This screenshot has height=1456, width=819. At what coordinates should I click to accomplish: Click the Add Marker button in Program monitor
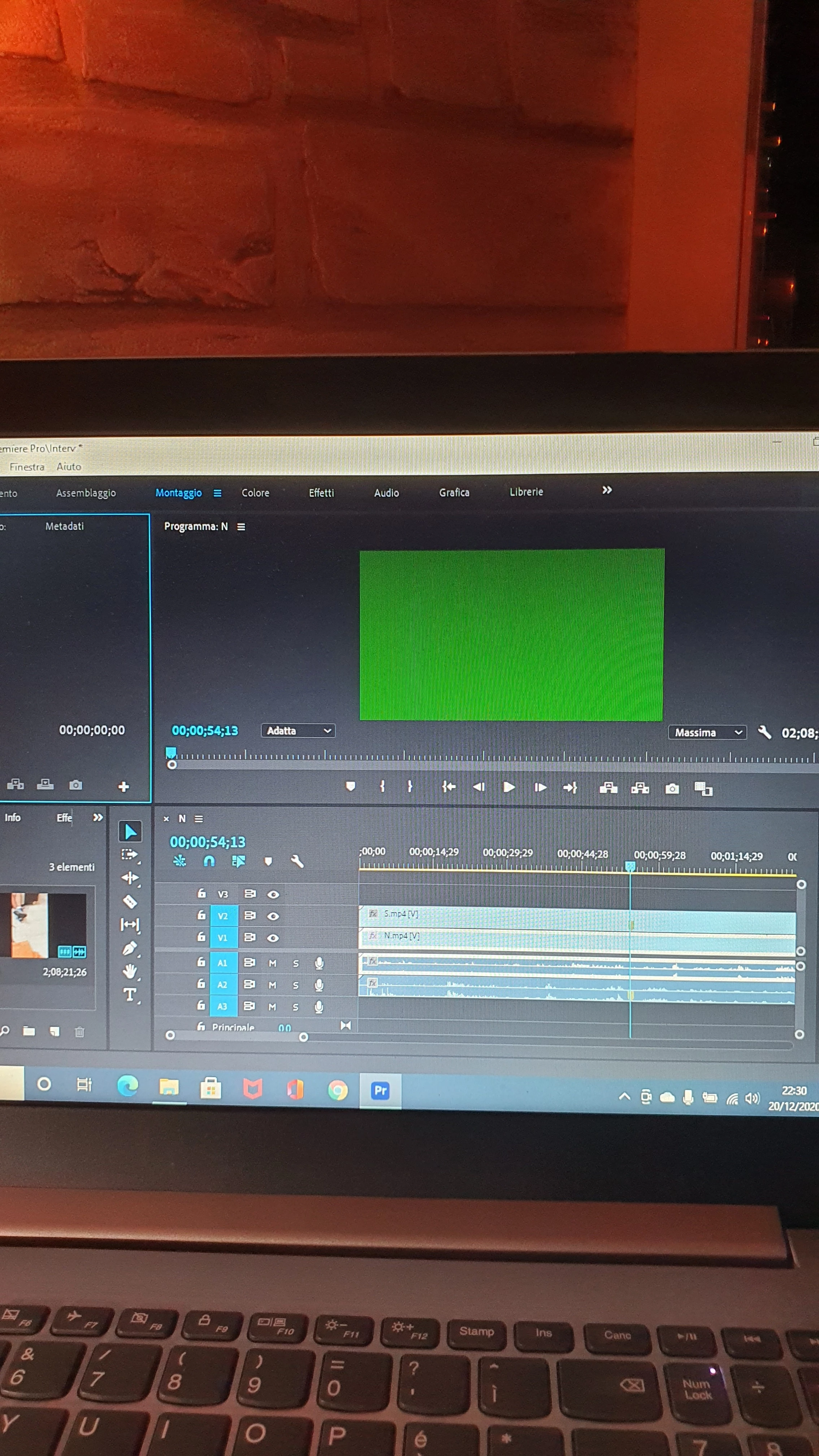click(350, 786)
